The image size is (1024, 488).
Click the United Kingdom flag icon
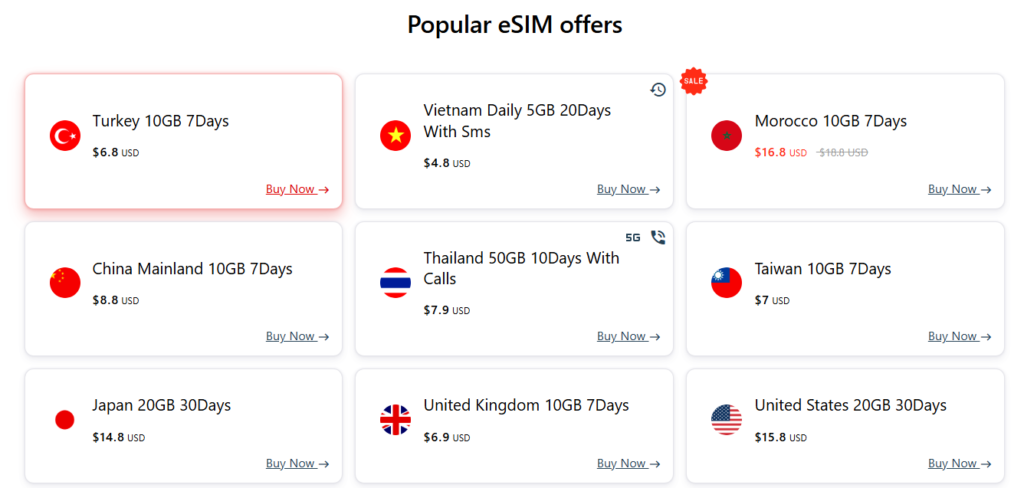click(396, 420)
